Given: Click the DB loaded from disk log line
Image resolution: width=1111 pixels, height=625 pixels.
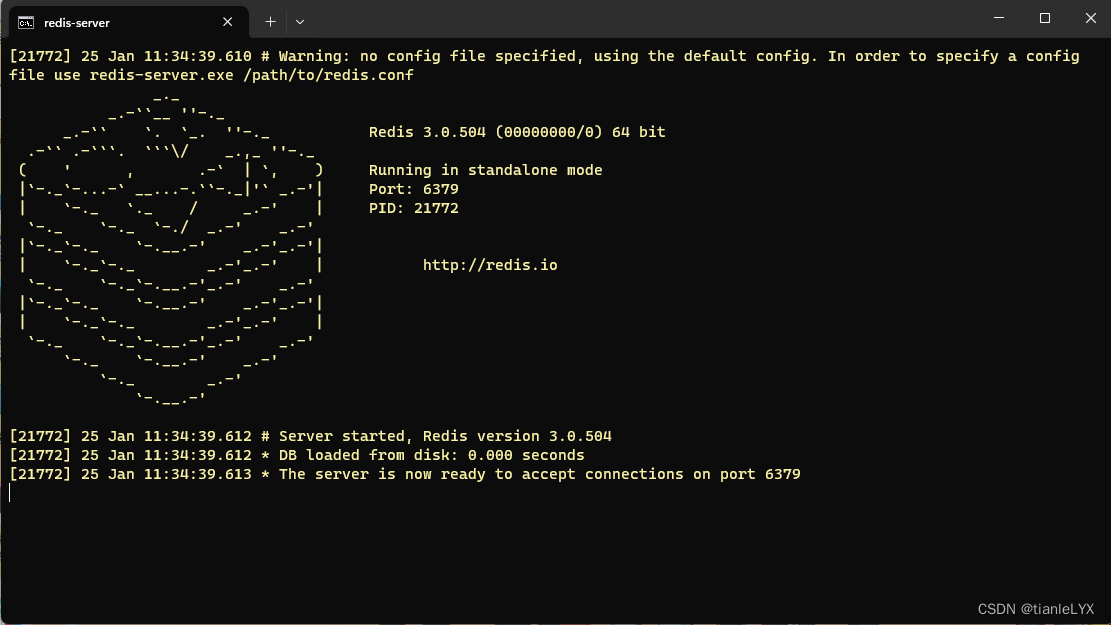Looking at the screenshot, I should click(296, 454).
